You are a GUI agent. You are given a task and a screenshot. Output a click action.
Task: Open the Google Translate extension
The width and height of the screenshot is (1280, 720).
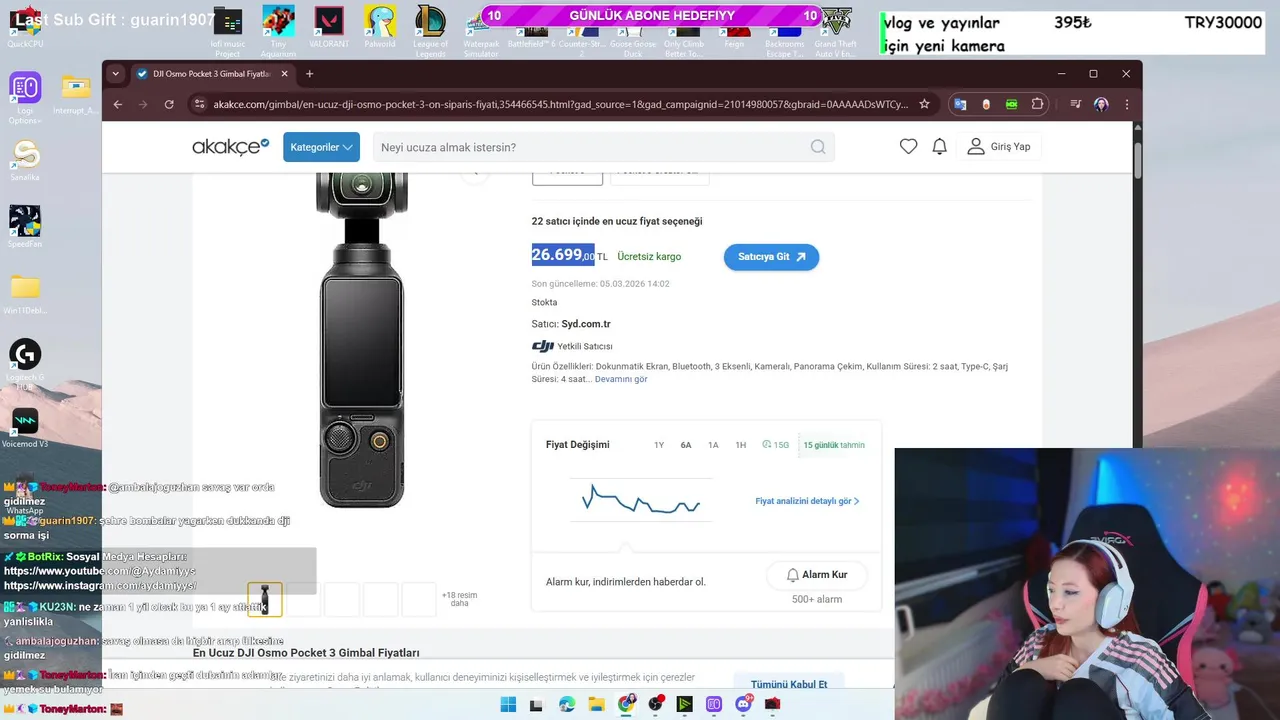click(x=960, y=104)
